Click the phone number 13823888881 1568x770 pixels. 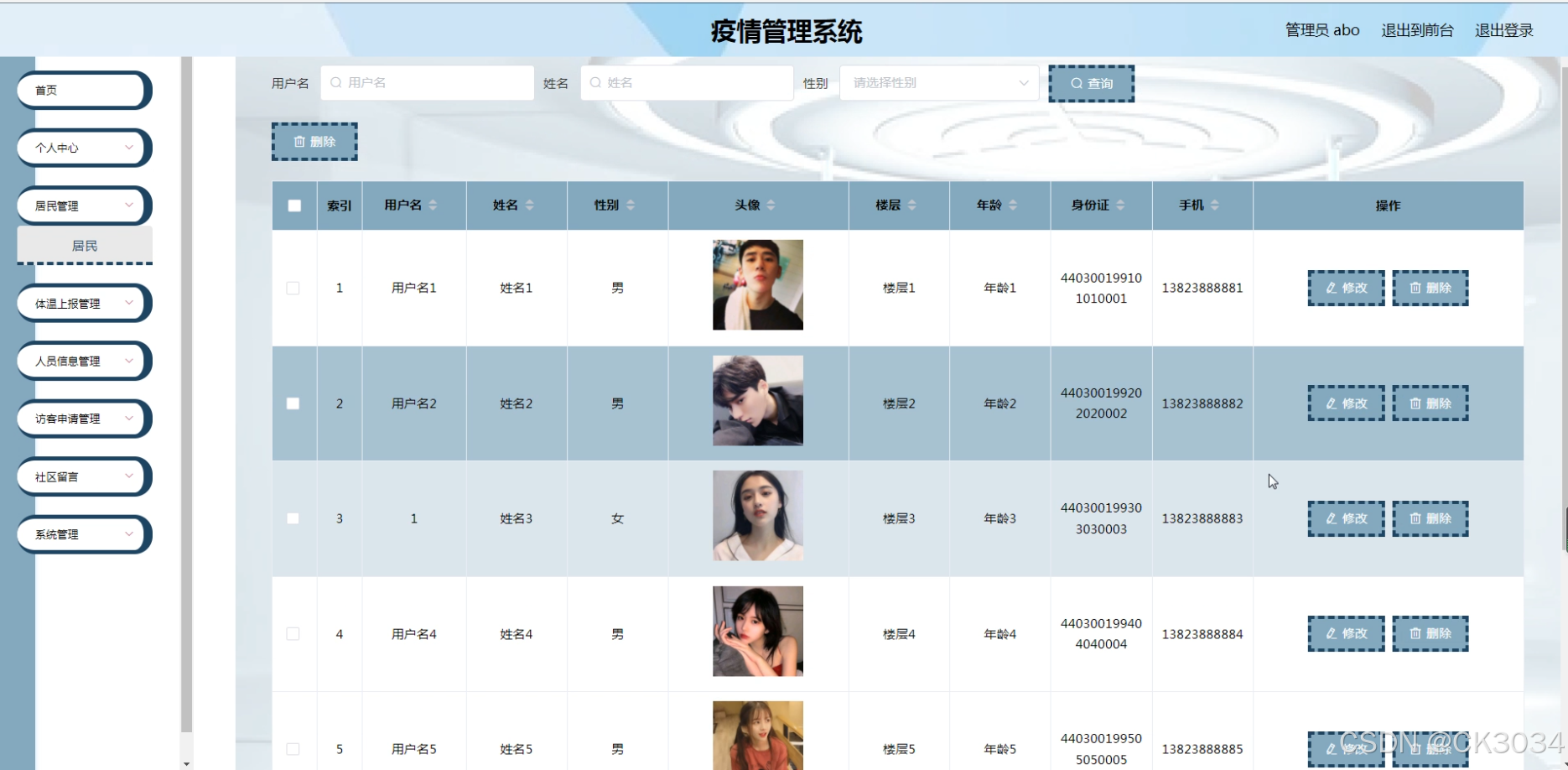click(x=1202, y=288)
